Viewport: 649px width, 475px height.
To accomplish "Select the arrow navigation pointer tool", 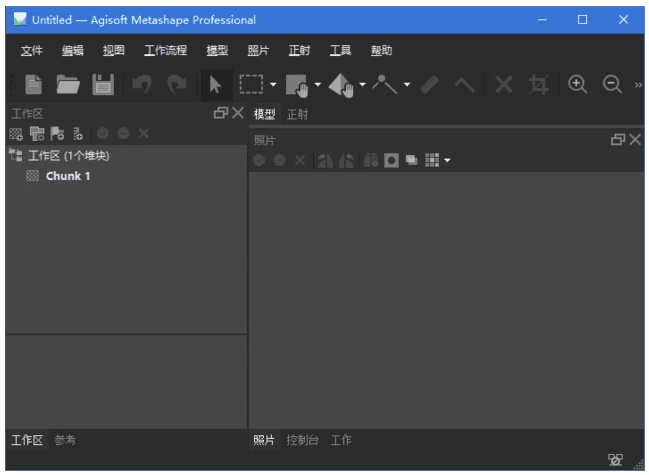I will coord(213,87).
